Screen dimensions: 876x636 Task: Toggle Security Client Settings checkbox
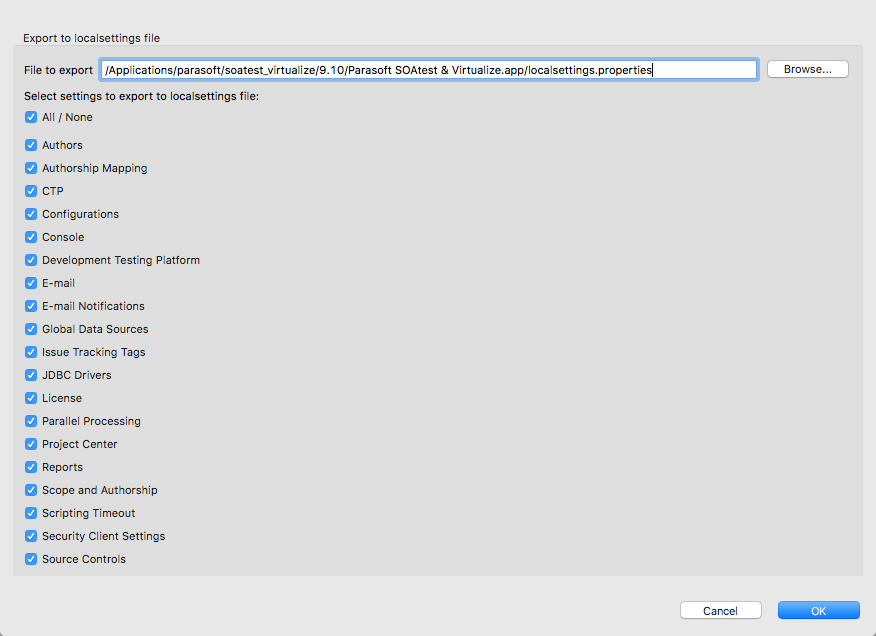31,536
